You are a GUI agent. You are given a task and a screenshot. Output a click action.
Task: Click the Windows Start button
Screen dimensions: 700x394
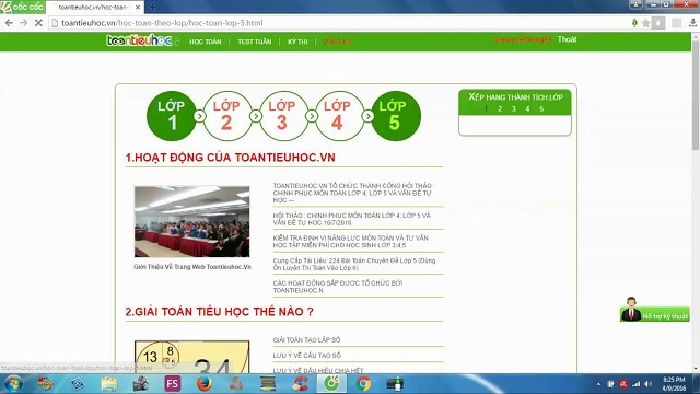pyautogui.click(x=12, y=384)
